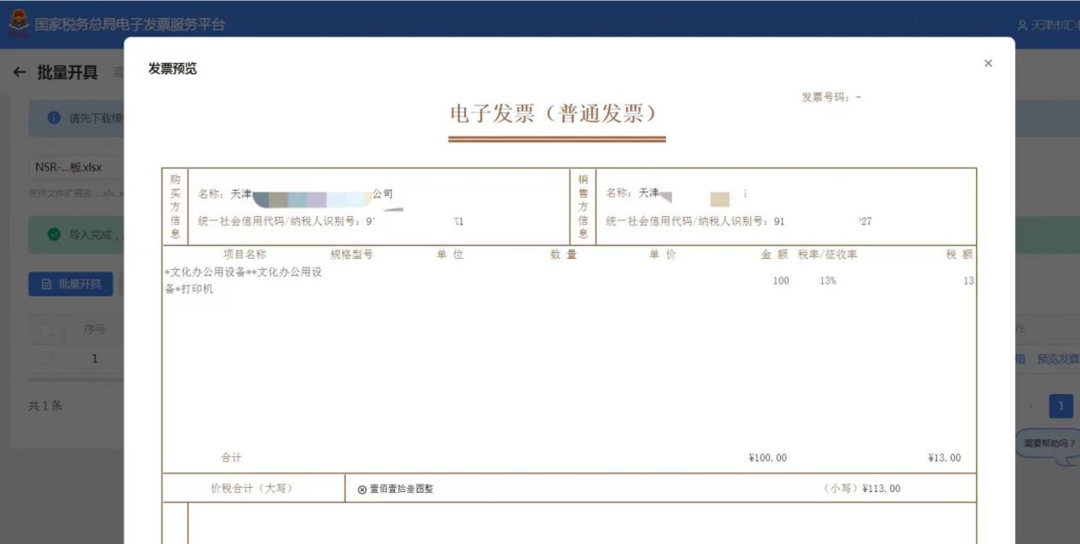Close the 发票预览 invoice preview dialog
This screenshot has width=1080, height=544.
[988, 63]
